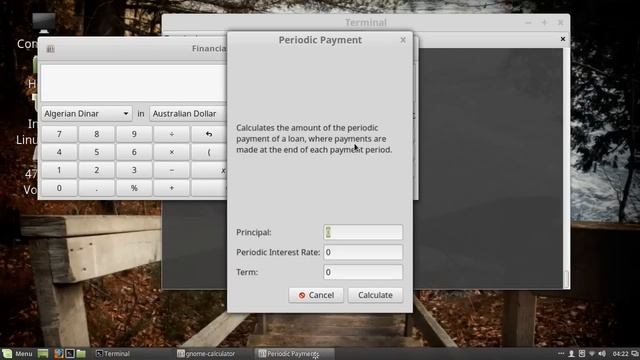
Task: Open the calculator window menu icon
Action: pos(51,49)
